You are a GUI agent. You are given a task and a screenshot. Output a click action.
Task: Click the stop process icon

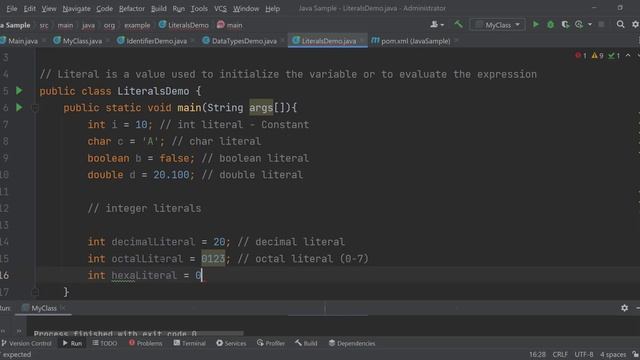(x=601, y=25)
